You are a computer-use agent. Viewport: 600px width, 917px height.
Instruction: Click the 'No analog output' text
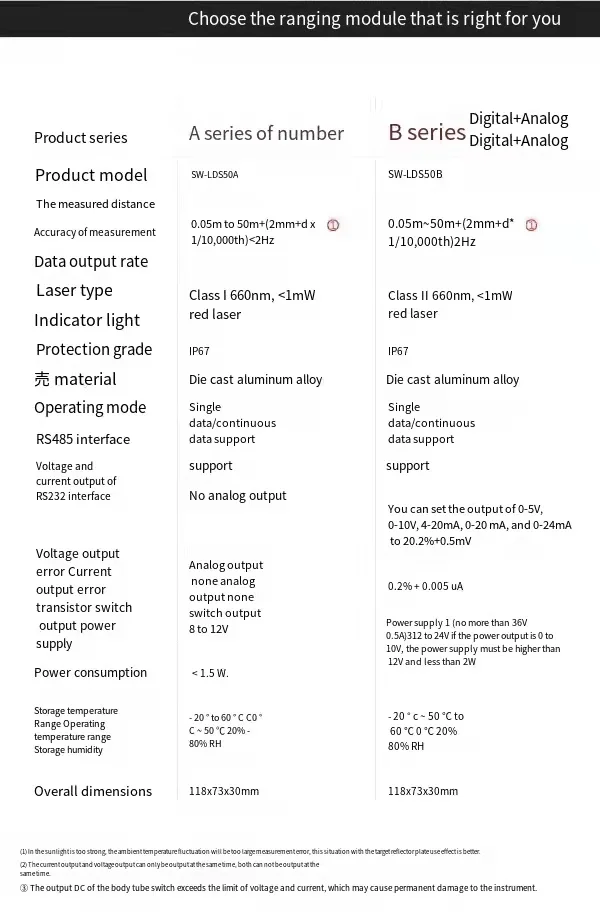[x=237, y=496]
